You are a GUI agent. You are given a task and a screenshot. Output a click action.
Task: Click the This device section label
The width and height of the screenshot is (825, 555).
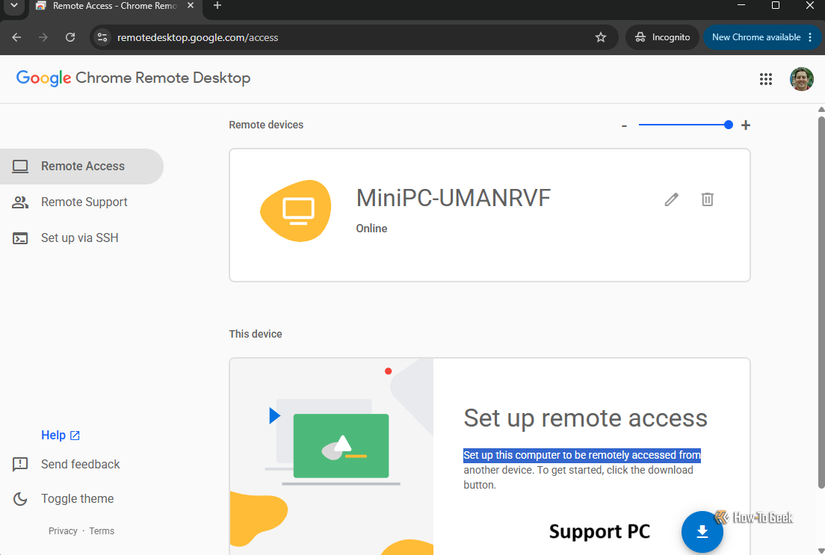[255, 334]
